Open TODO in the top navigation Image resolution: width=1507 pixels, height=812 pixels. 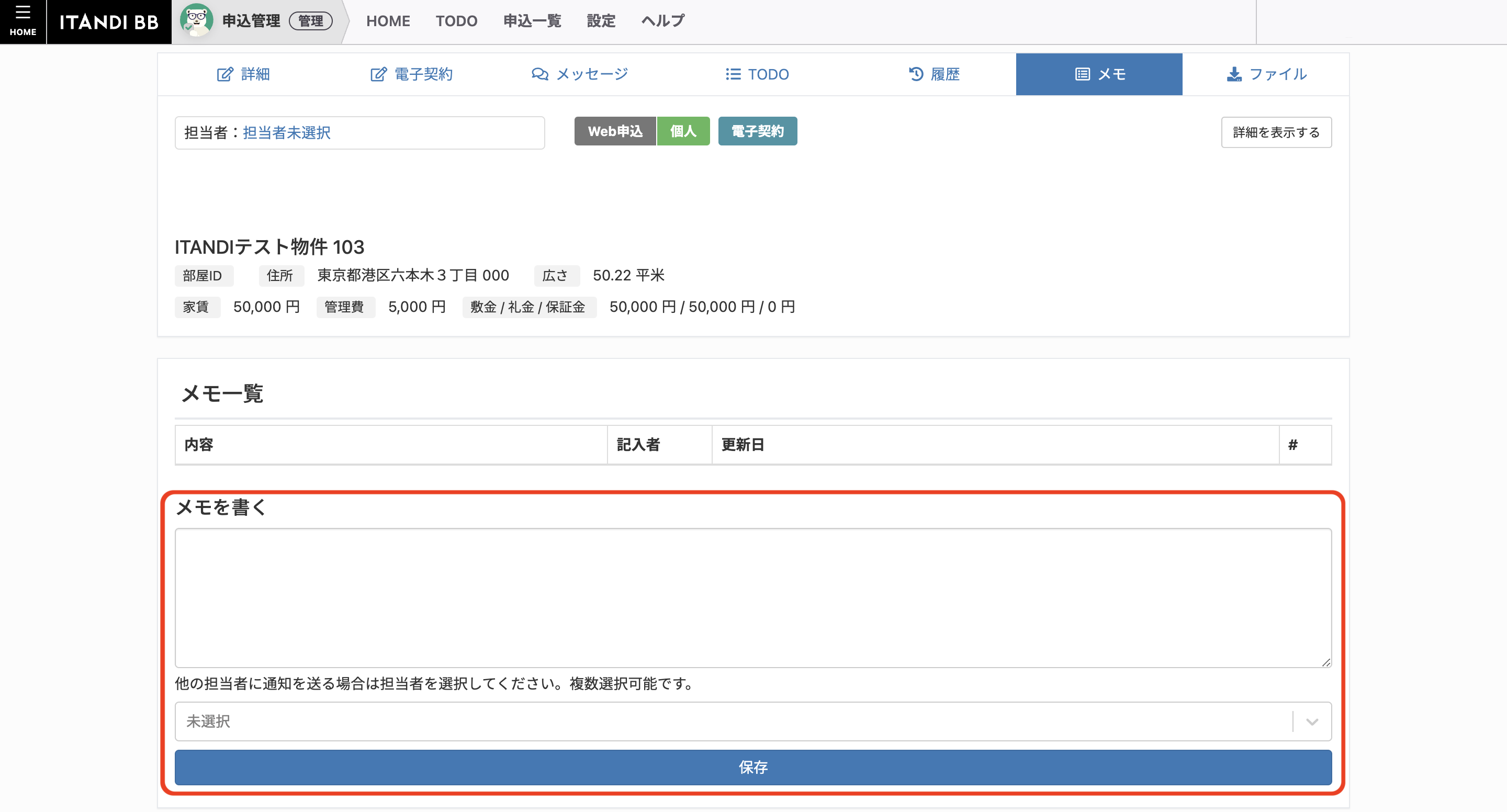point(456,21)
